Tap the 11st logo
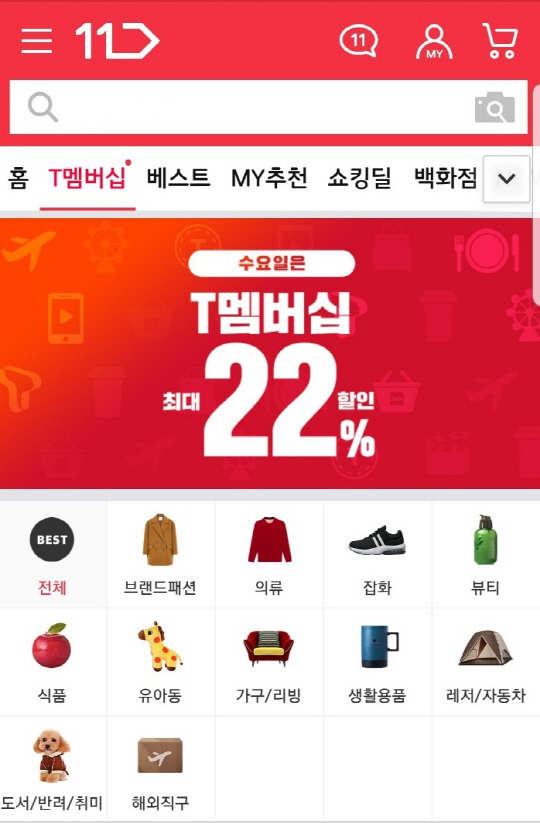Image resolution: width=540 pixels, height=823 pixels. click(x=118, y=40)
